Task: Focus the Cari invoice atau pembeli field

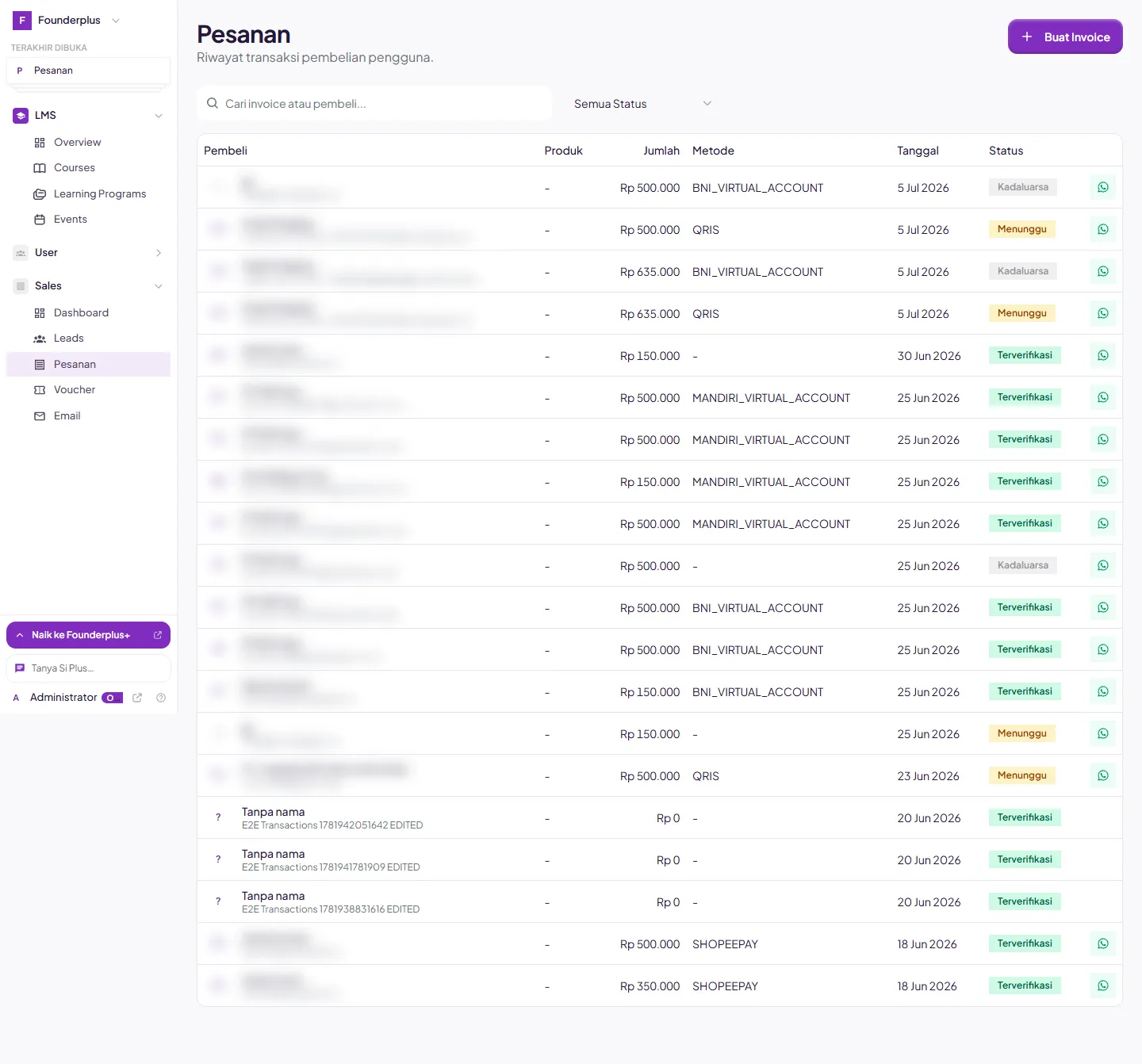Action: [x=374, y=104]
